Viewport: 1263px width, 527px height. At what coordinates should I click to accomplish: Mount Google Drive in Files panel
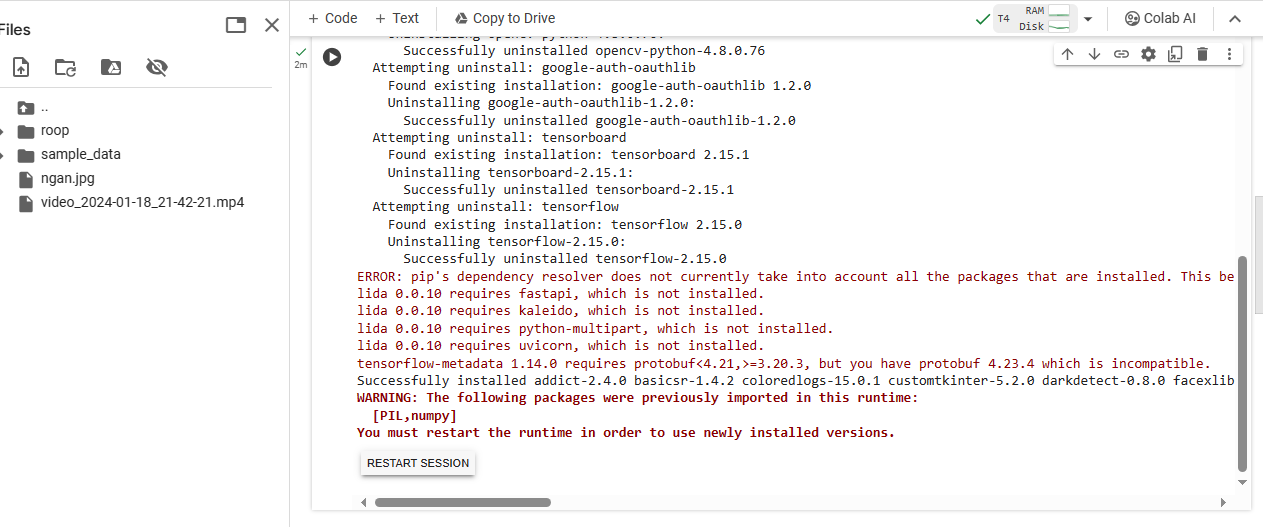pos(111,67)
